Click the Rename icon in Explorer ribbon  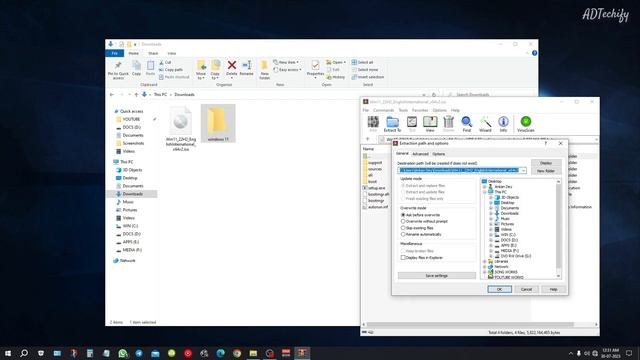(x=247, y=69)
